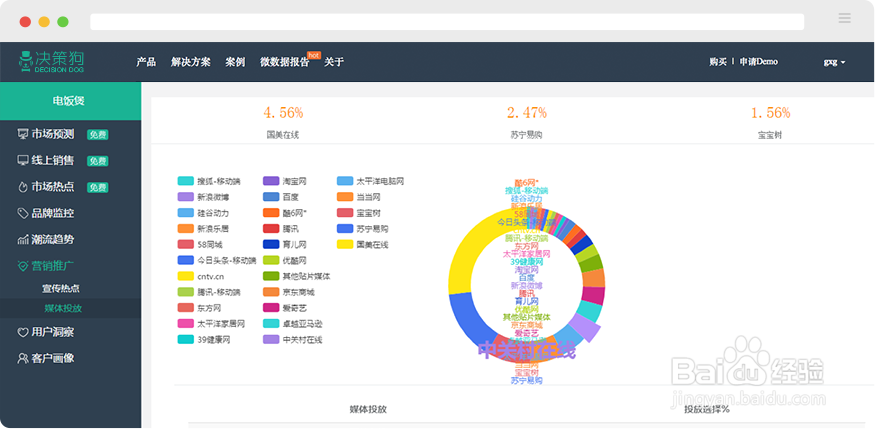
Task: Toggle 京东商城 legend entry
Action: 289,292
